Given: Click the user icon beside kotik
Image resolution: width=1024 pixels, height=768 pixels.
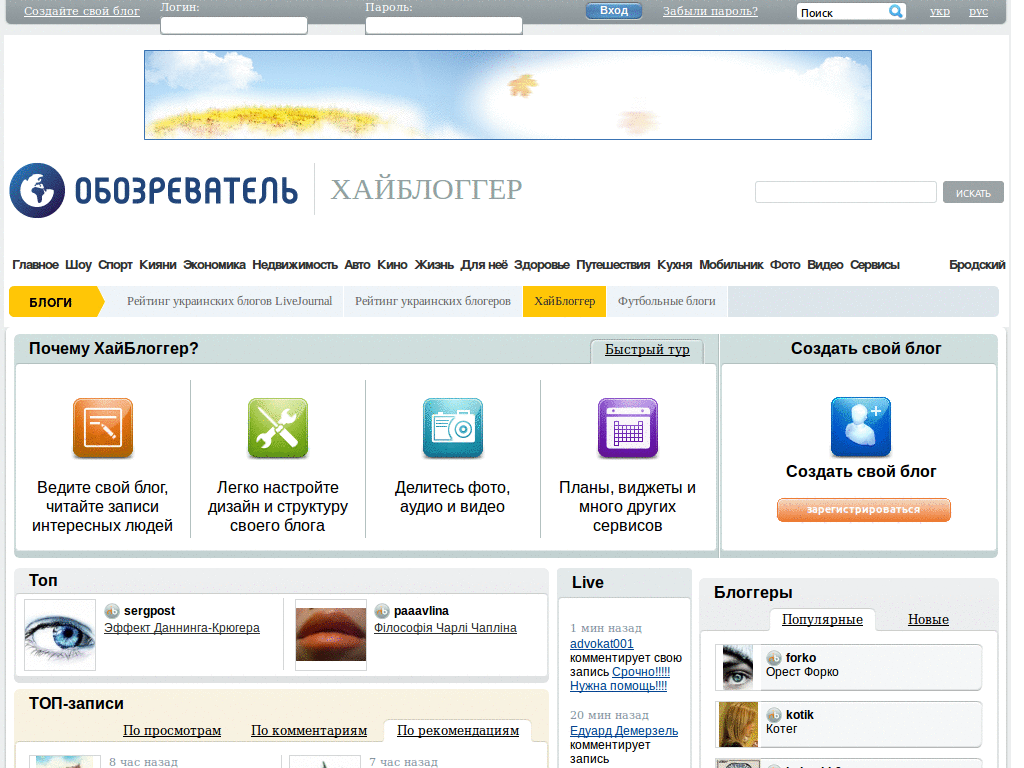Looking at the screenshot, I should (x=774, y=714).
